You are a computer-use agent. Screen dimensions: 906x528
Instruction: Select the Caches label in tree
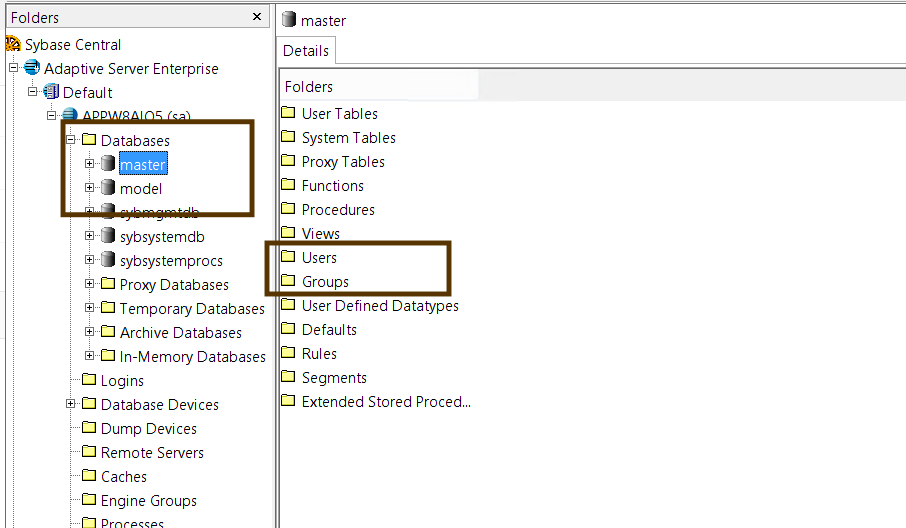(124, 476)
